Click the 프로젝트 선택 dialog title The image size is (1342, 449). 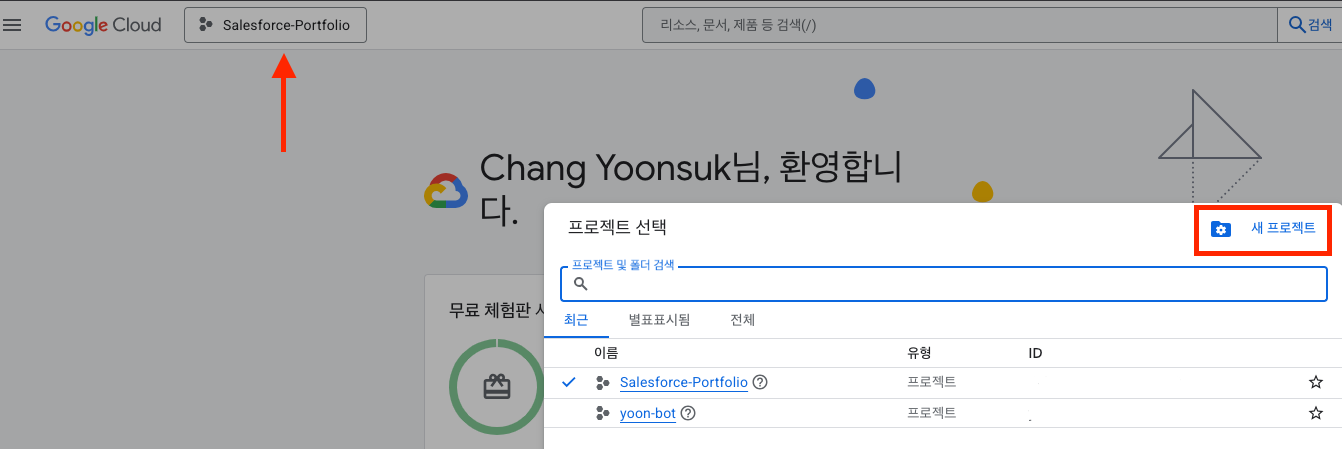coord(617,227)
